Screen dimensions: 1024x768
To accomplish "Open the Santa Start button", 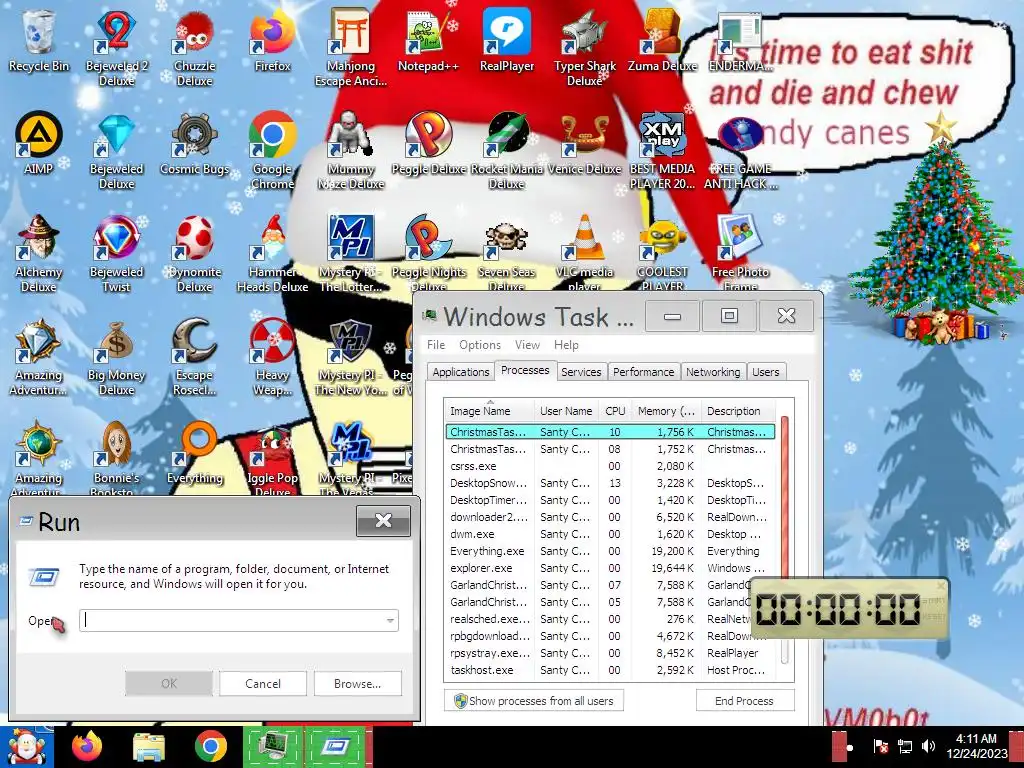I will tap(27, 747).
